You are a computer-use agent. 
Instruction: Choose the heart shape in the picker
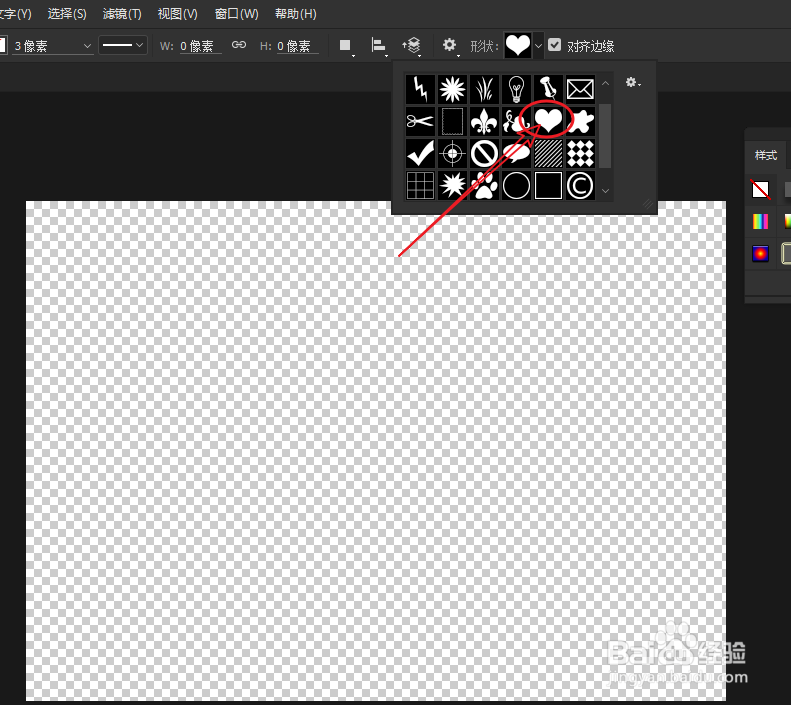coord(548,121)
